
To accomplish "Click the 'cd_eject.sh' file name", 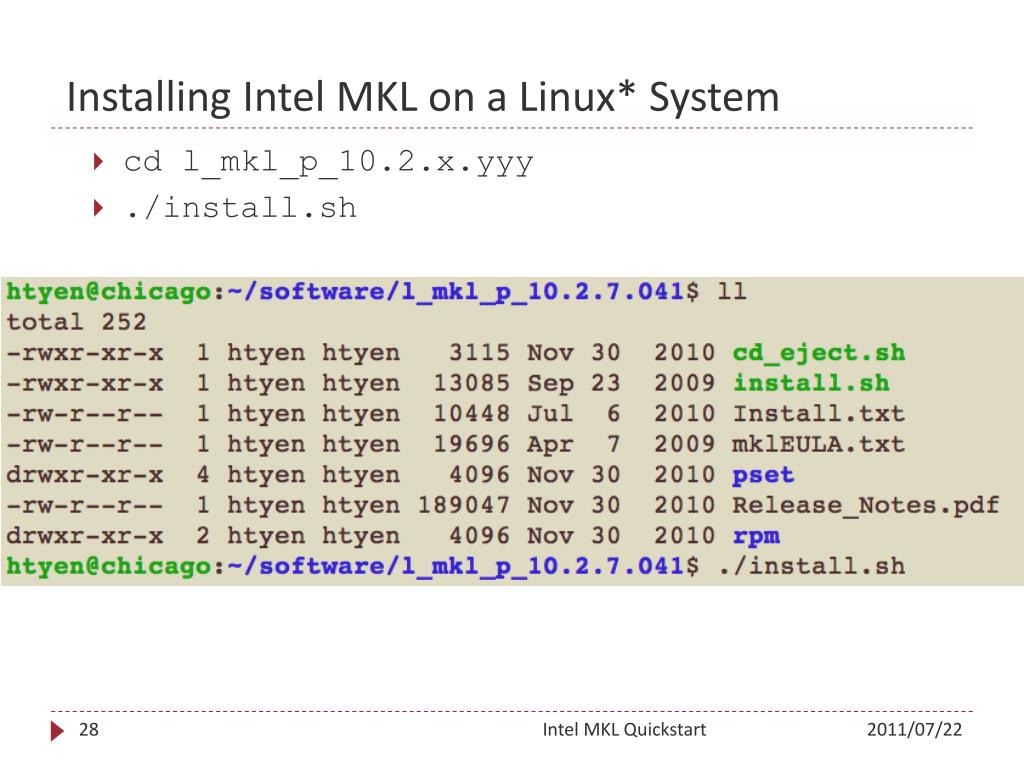I will point(818,353).
